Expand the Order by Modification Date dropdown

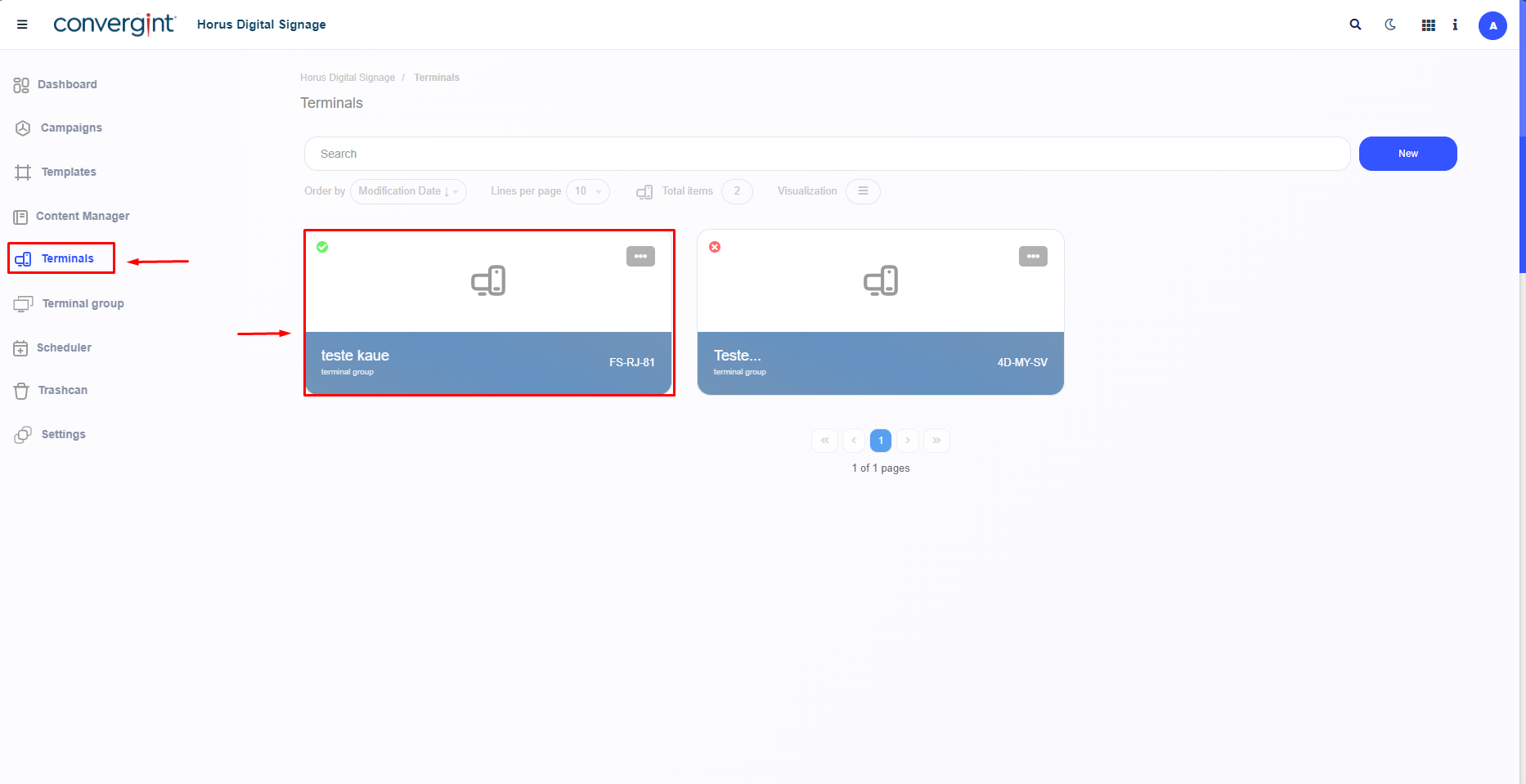[408, 191]
